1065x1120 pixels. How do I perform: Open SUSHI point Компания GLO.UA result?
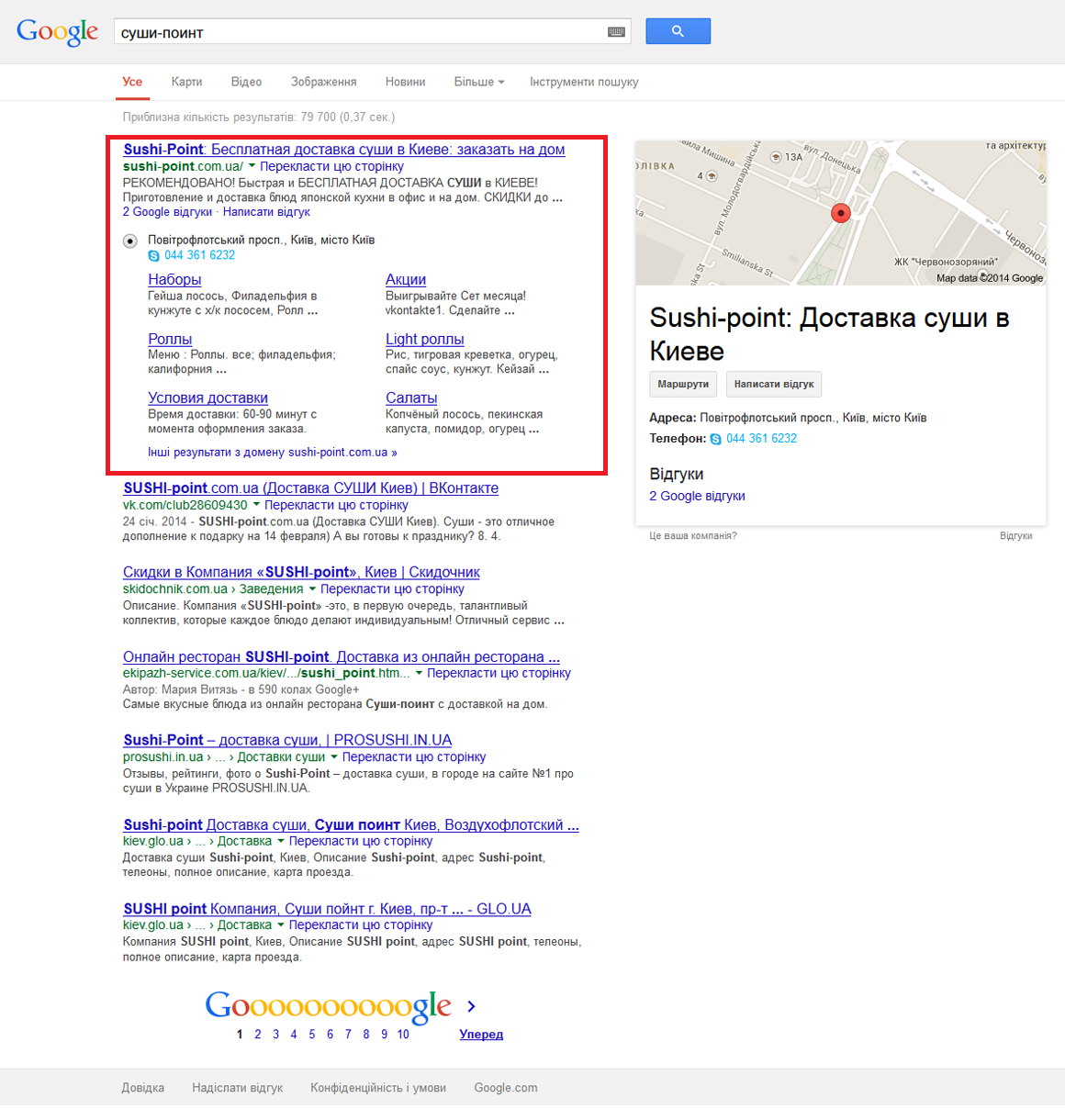[x=327, y=909]
